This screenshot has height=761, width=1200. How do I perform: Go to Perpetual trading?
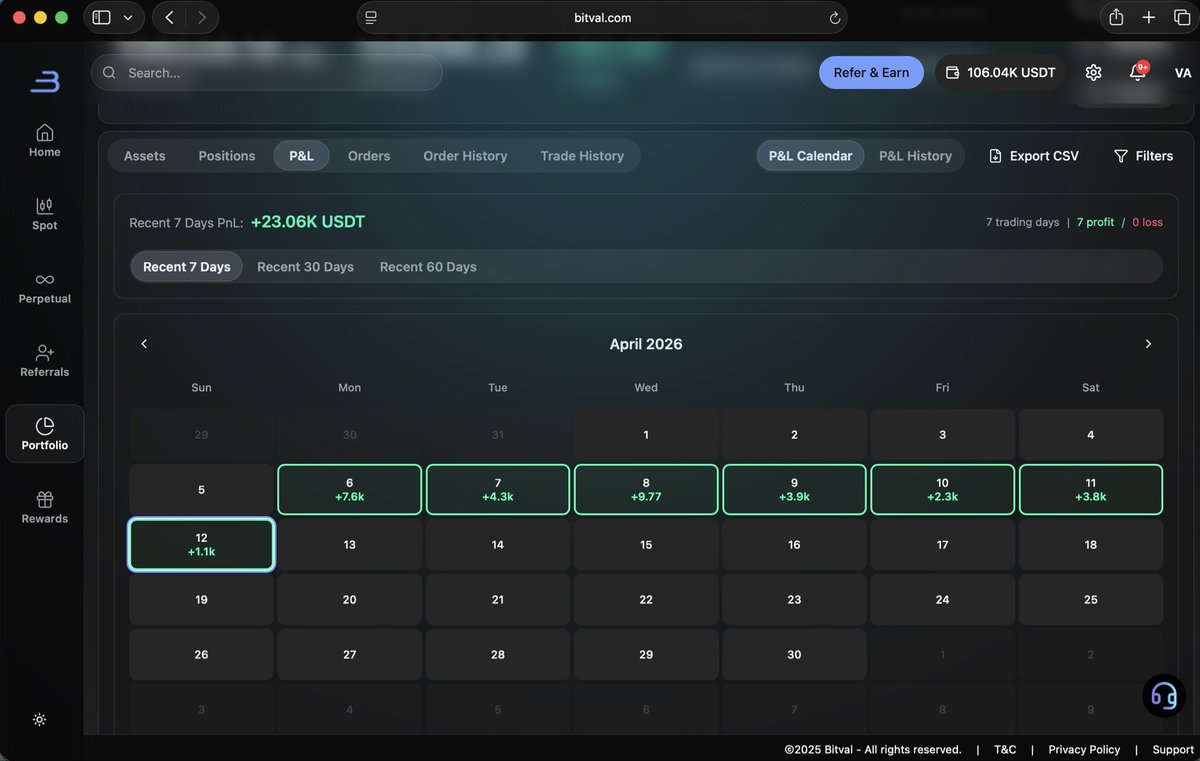[x=44, y=287]
